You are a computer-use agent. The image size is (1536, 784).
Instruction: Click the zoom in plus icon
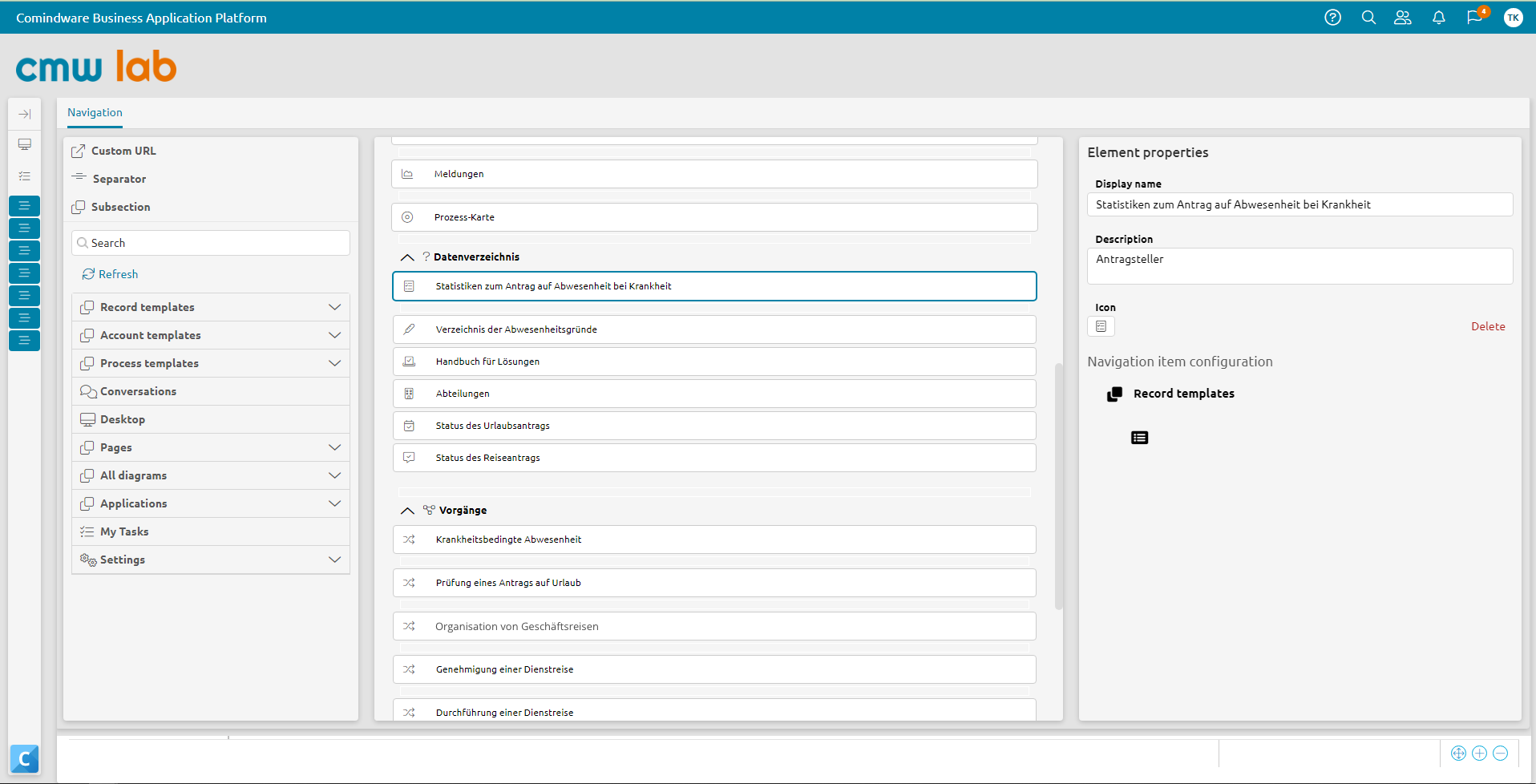click(x=1480, y=754)
